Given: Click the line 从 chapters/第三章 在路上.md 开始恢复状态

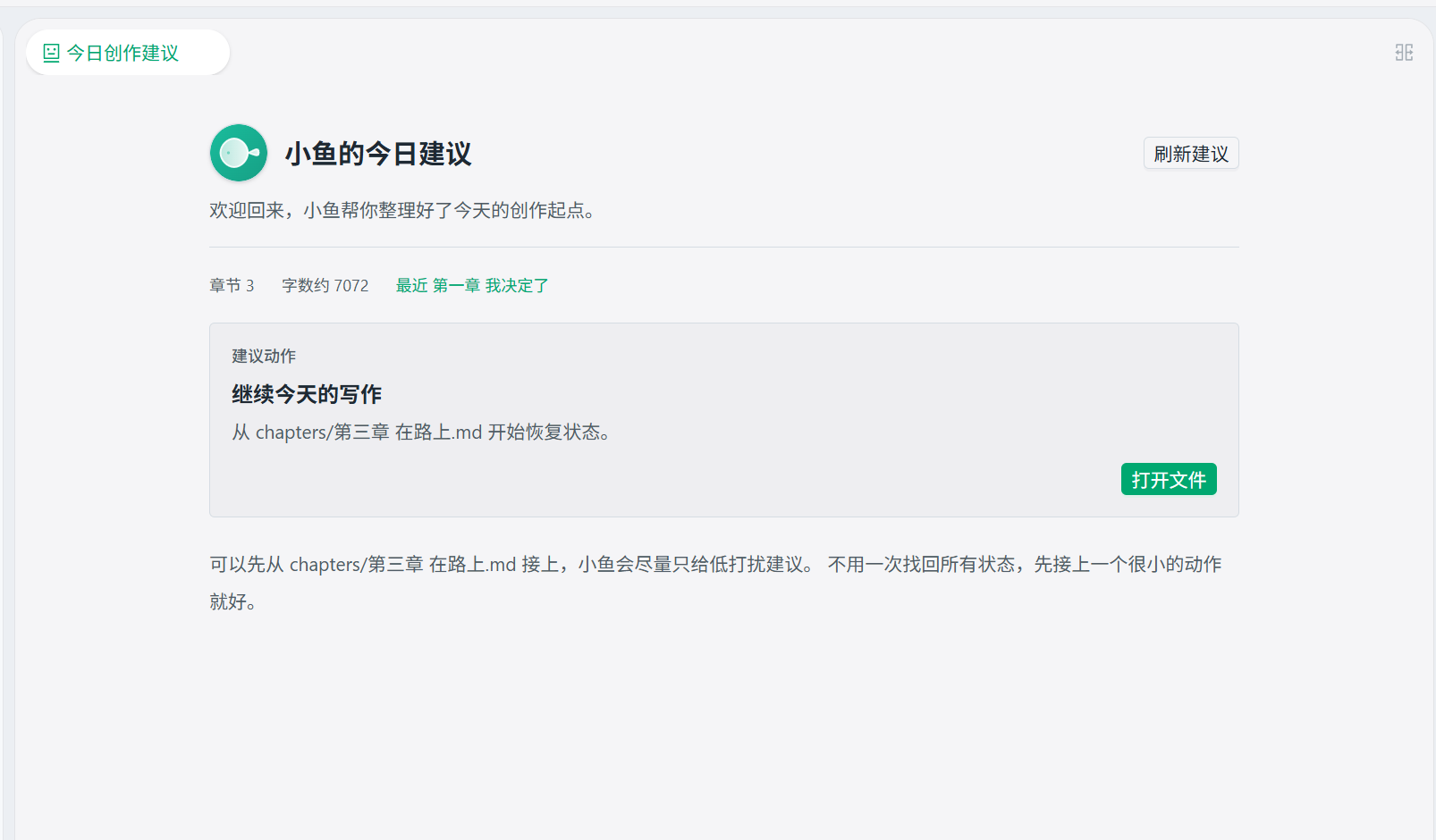Looking at the screenshot, I should click(421, 433).
